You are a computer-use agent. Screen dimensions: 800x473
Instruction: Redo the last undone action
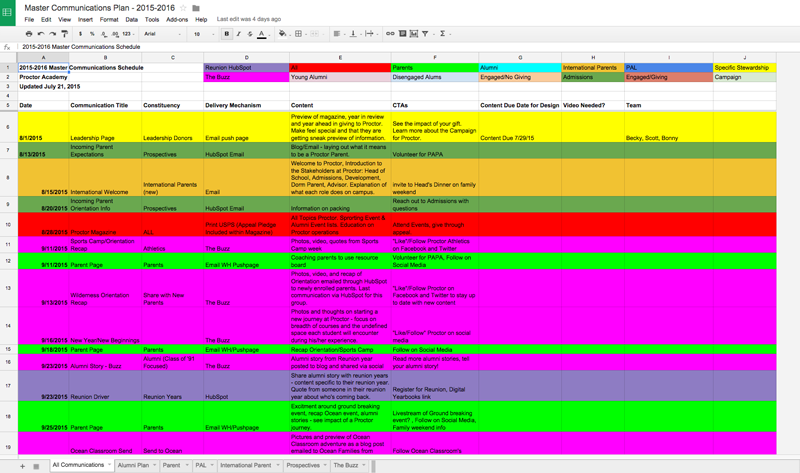point(53,34)
